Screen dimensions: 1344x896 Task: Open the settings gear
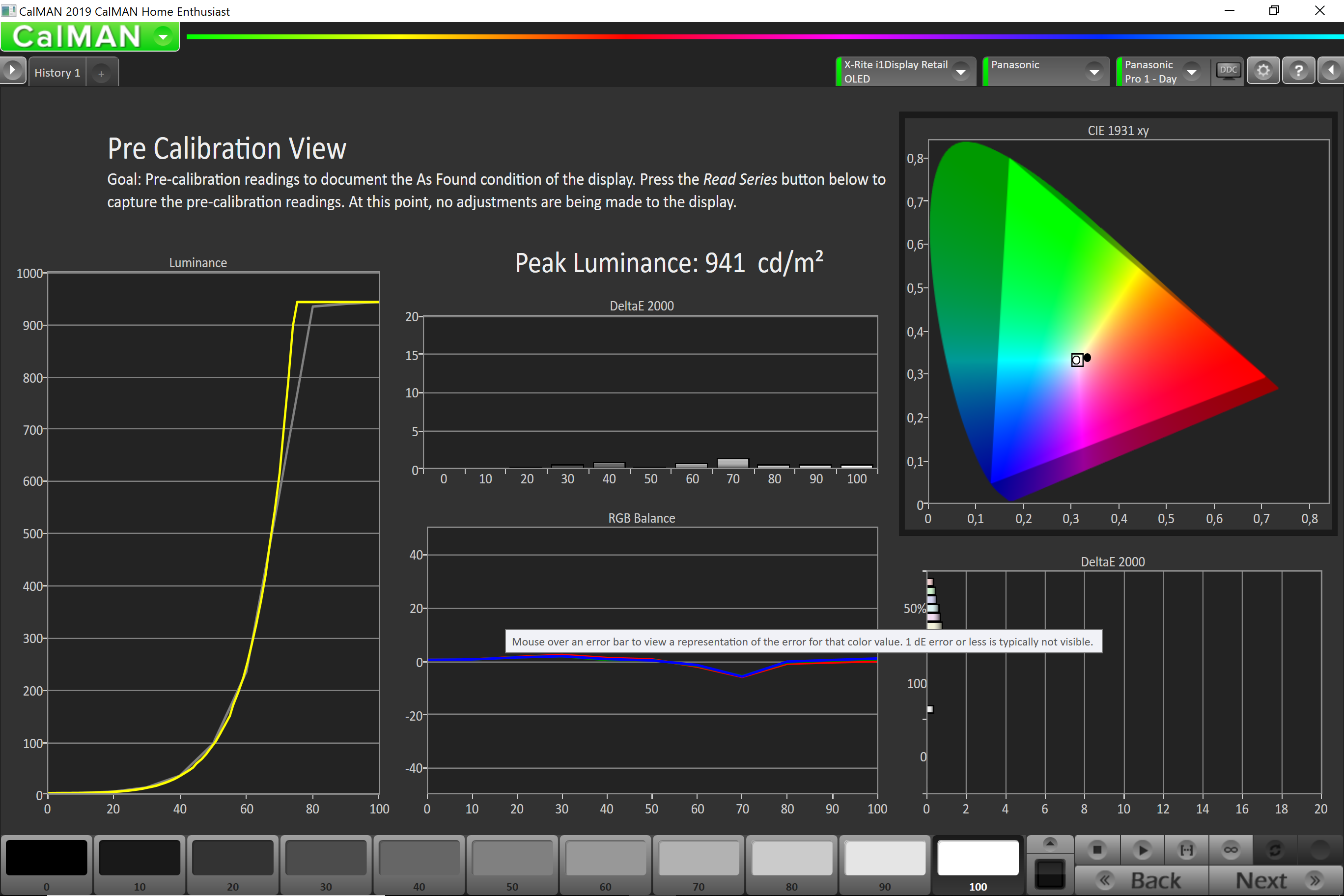pos(1263,71)
